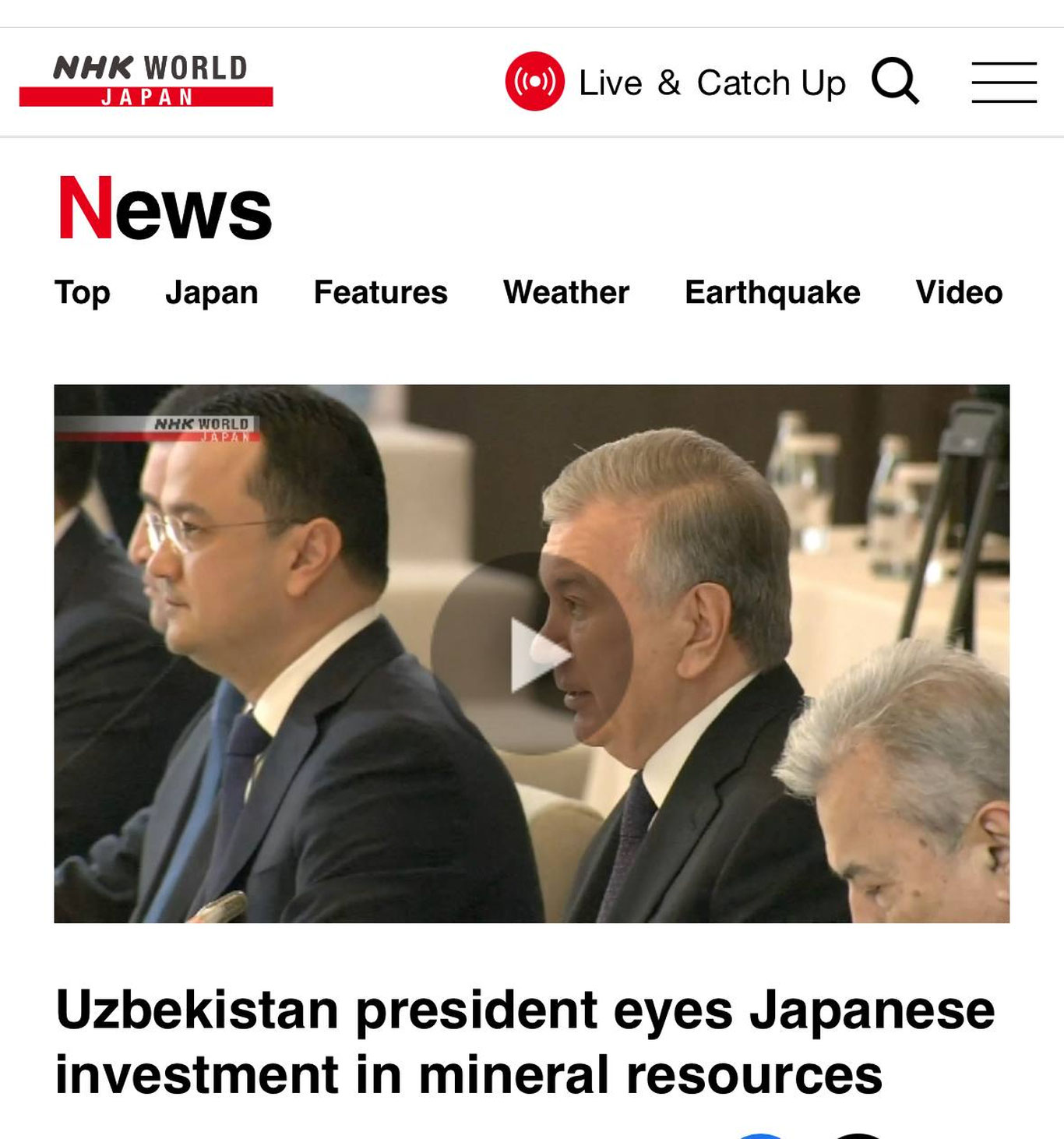Switch to Top news tab
This screenshot has width=1064, height=1139.
83,293
